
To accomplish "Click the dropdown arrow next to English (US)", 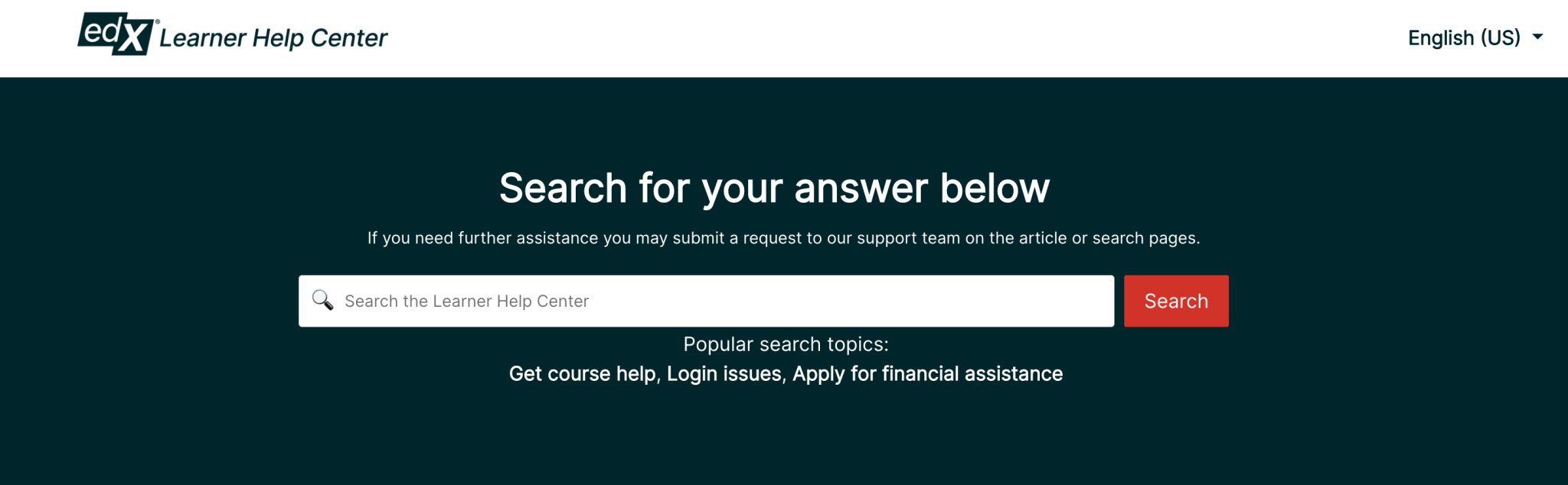I will click(1537, 37).
